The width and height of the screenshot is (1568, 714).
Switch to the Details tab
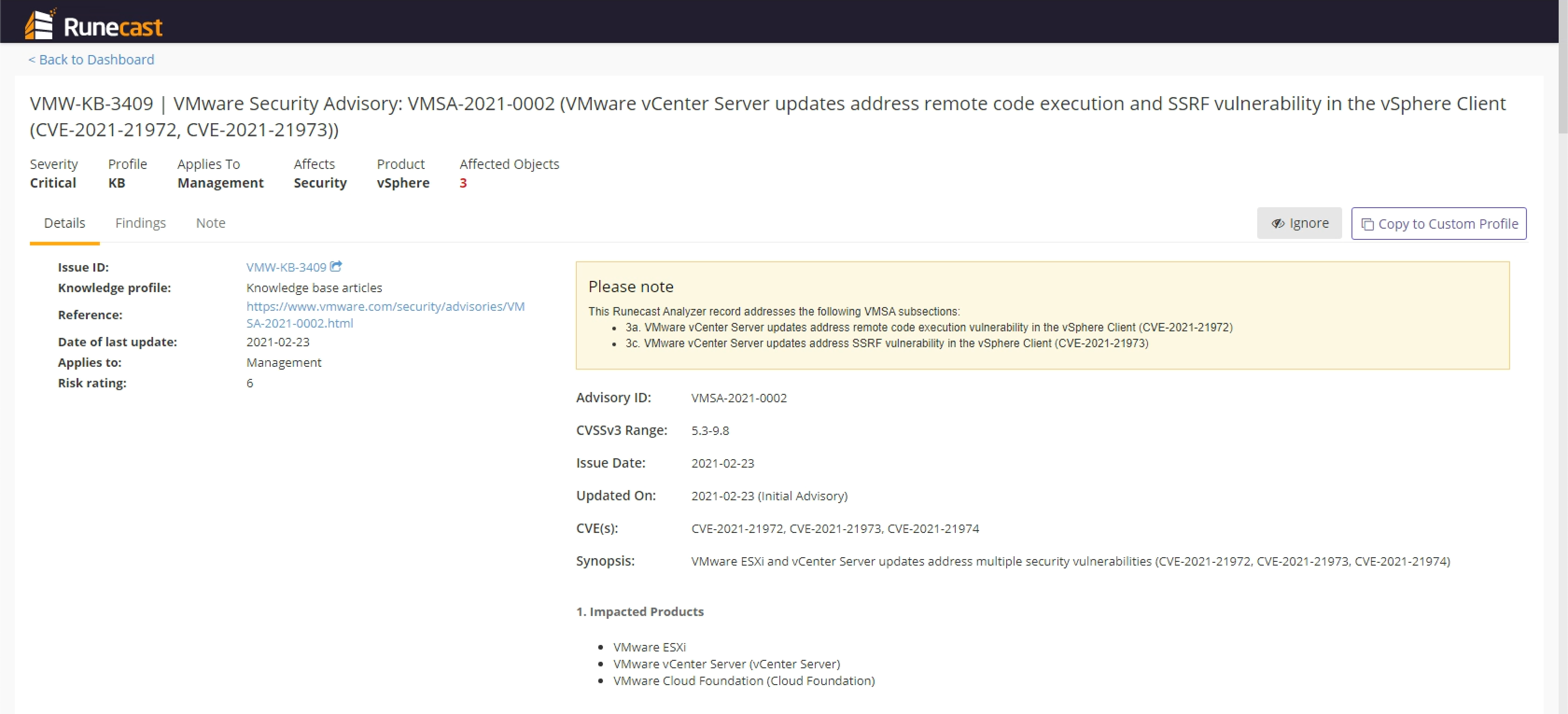point(64,223)
